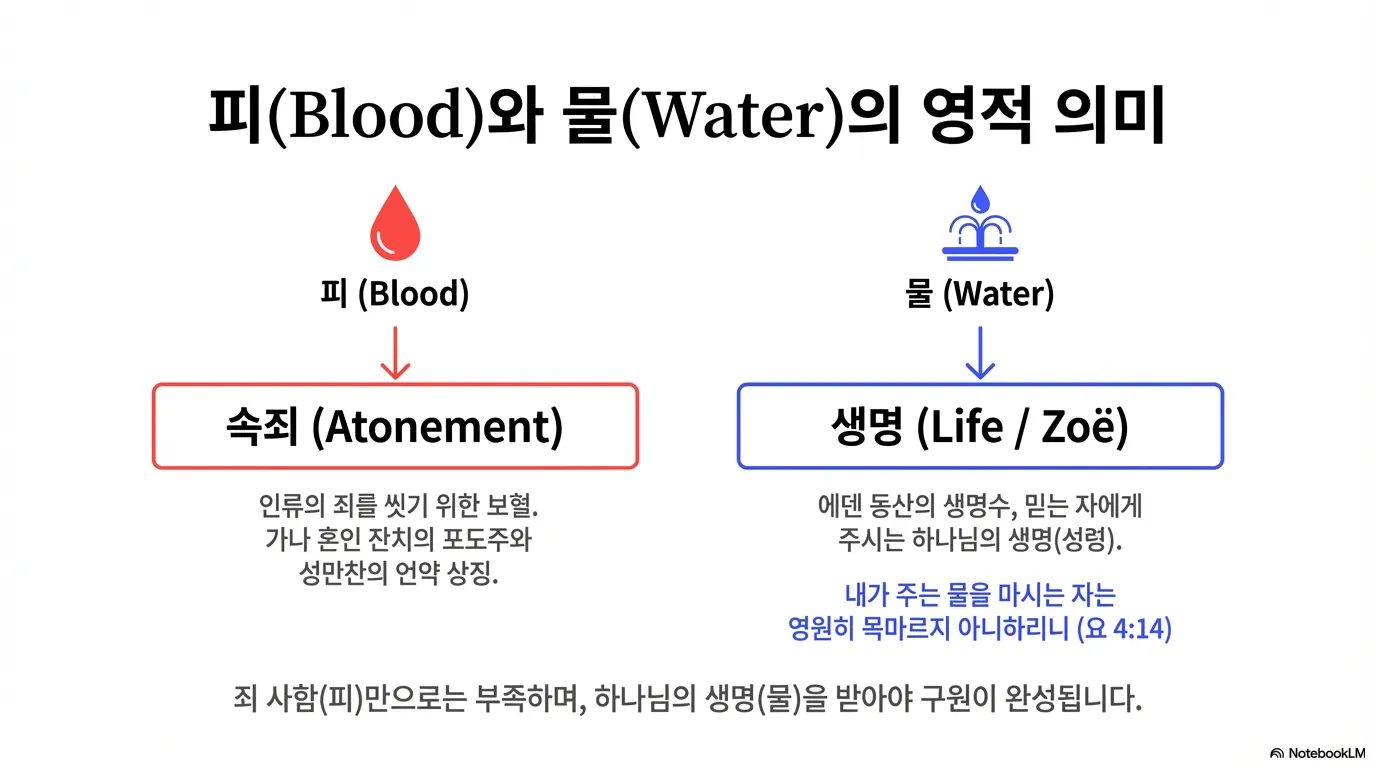
Task: Click the small droplet above the fountain
Action: tap(980, 195)
